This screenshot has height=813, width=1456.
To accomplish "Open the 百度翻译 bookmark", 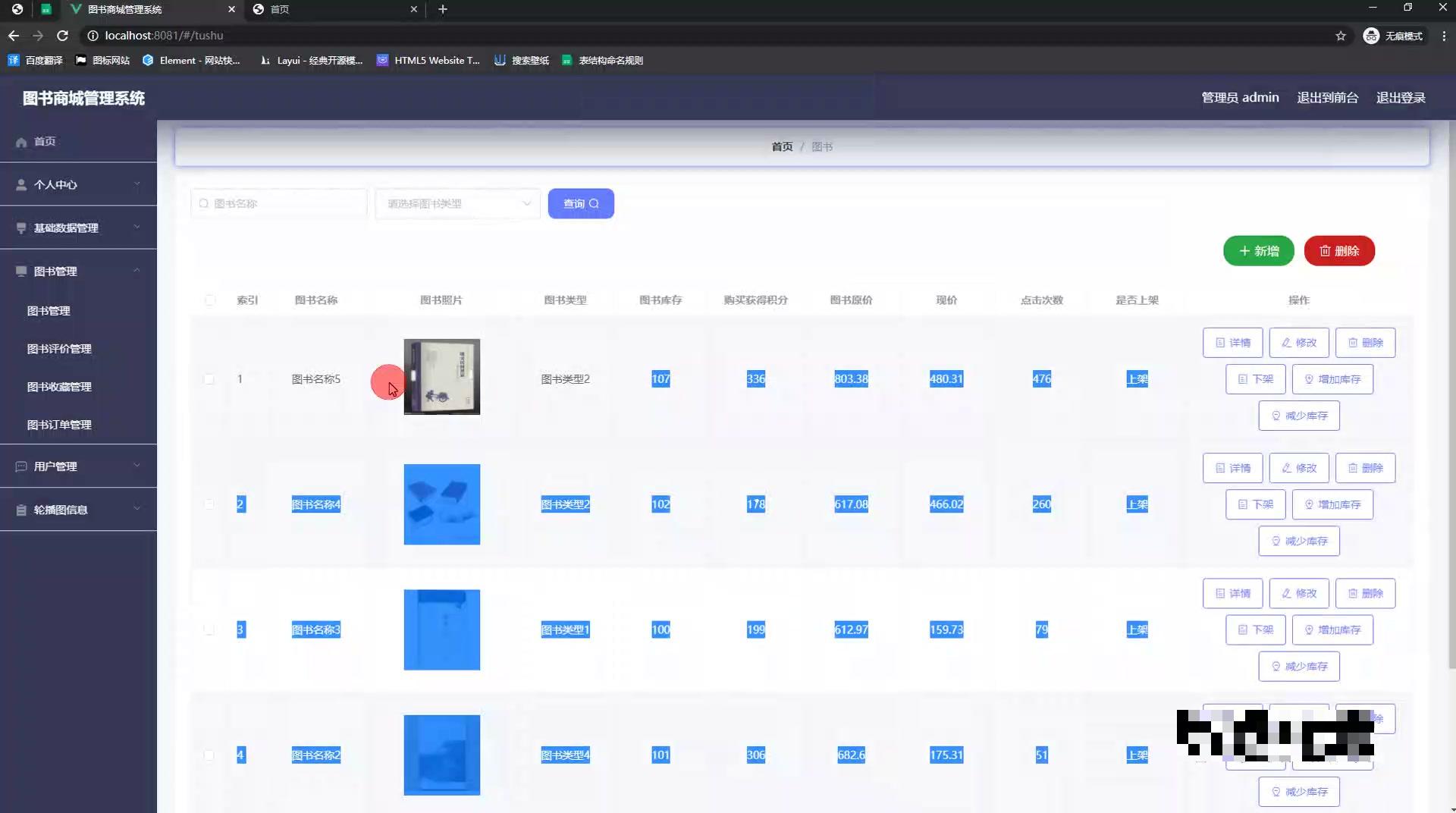I will [35, 61].
